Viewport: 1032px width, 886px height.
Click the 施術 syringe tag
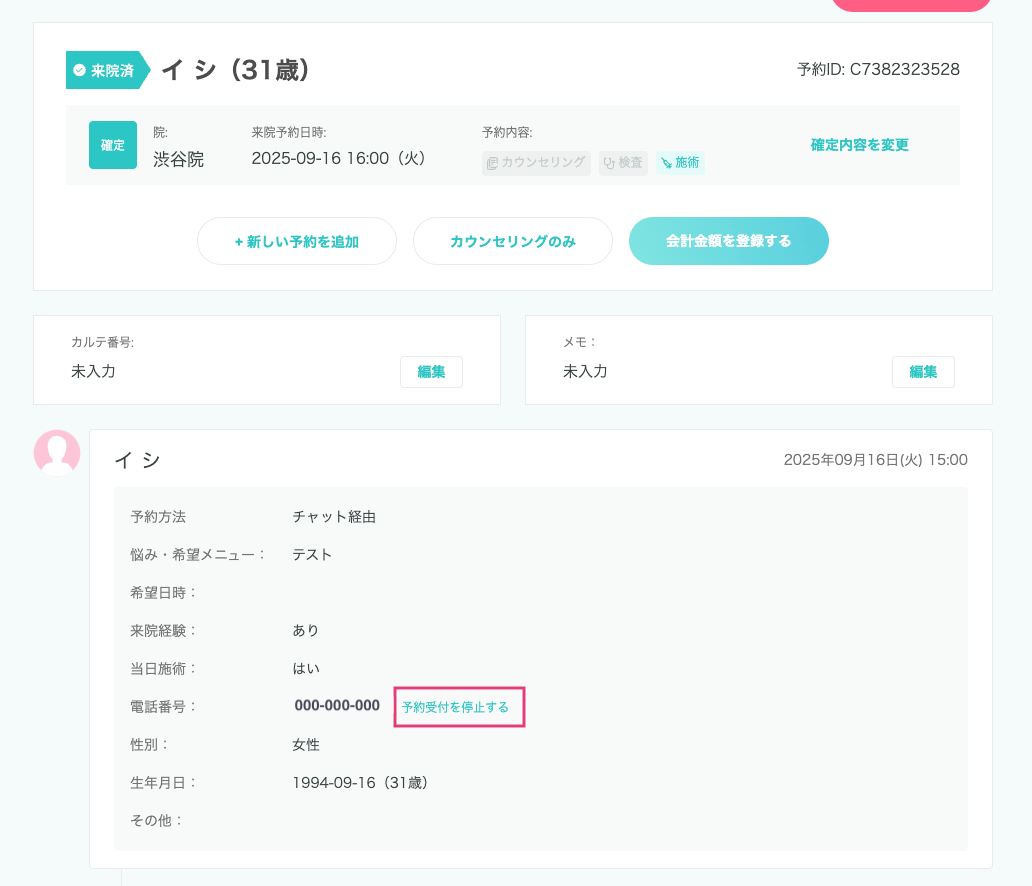point(680,163)
